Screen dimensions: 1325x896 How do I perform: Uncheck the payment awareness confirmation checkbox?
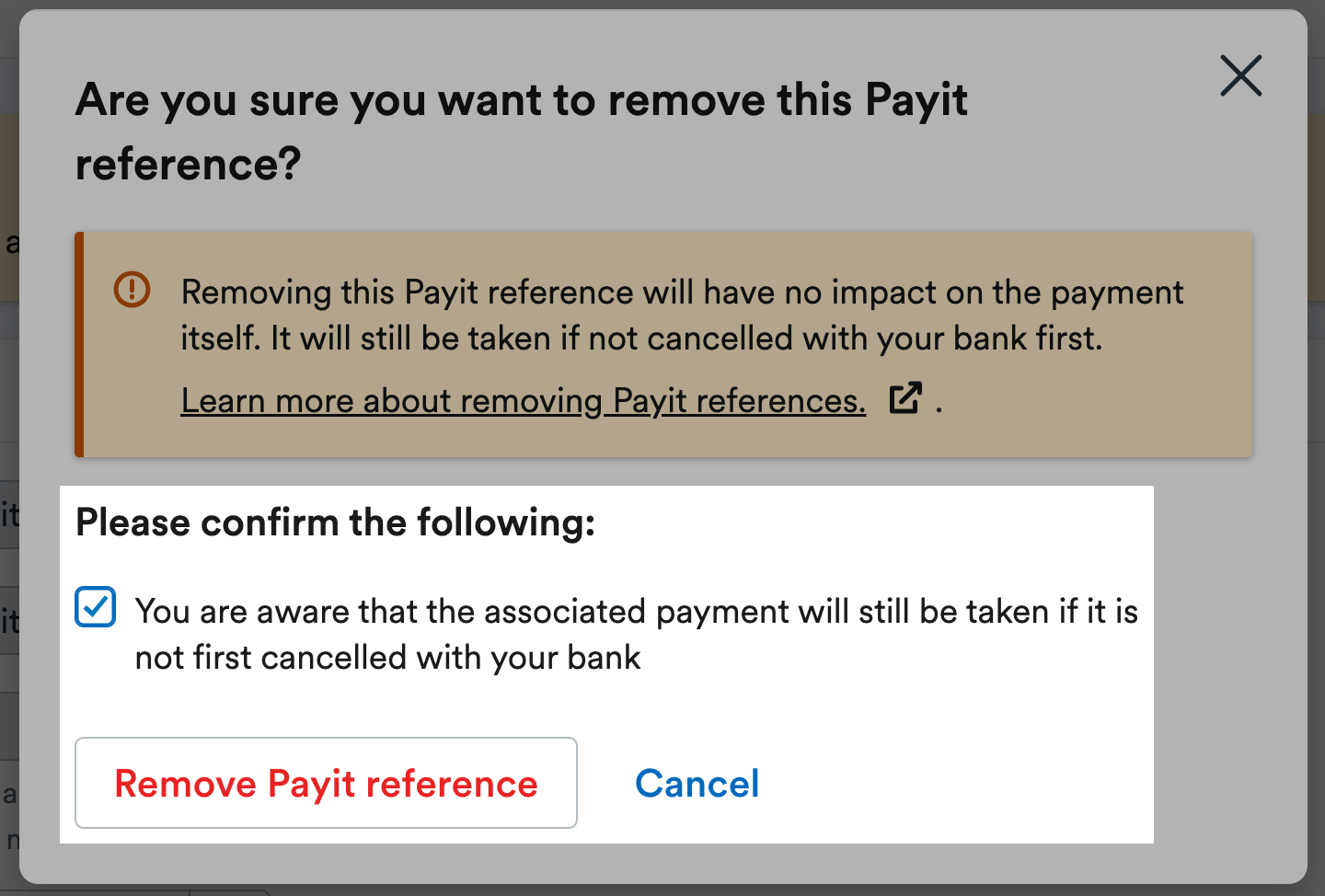pos(95,607)
